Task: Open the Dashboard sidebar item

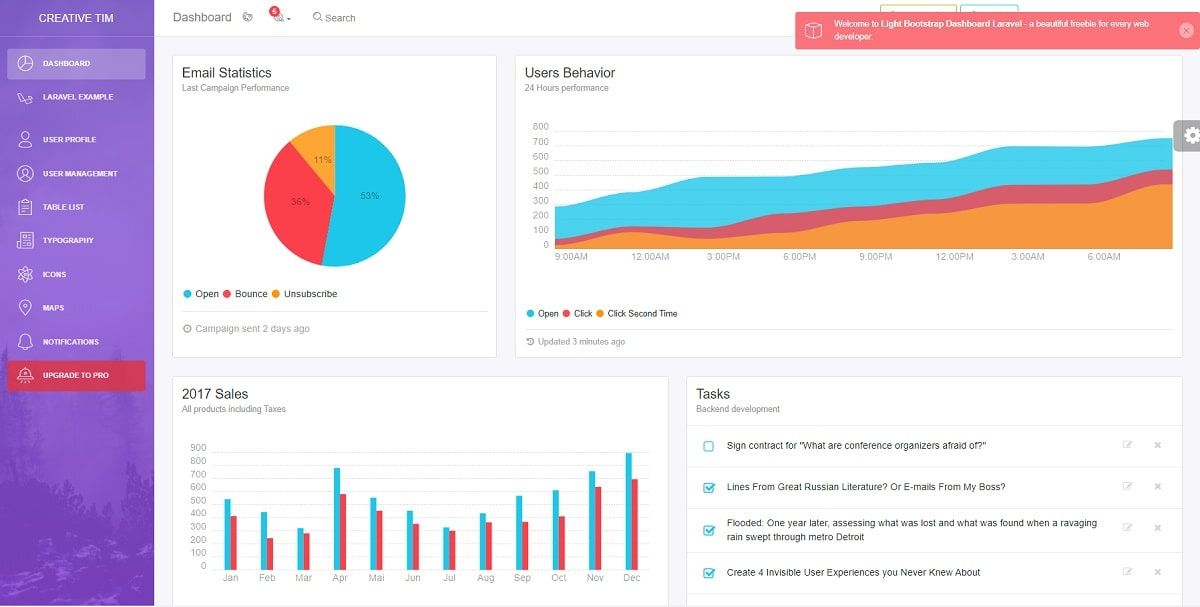Action: [x=76, y=63]
